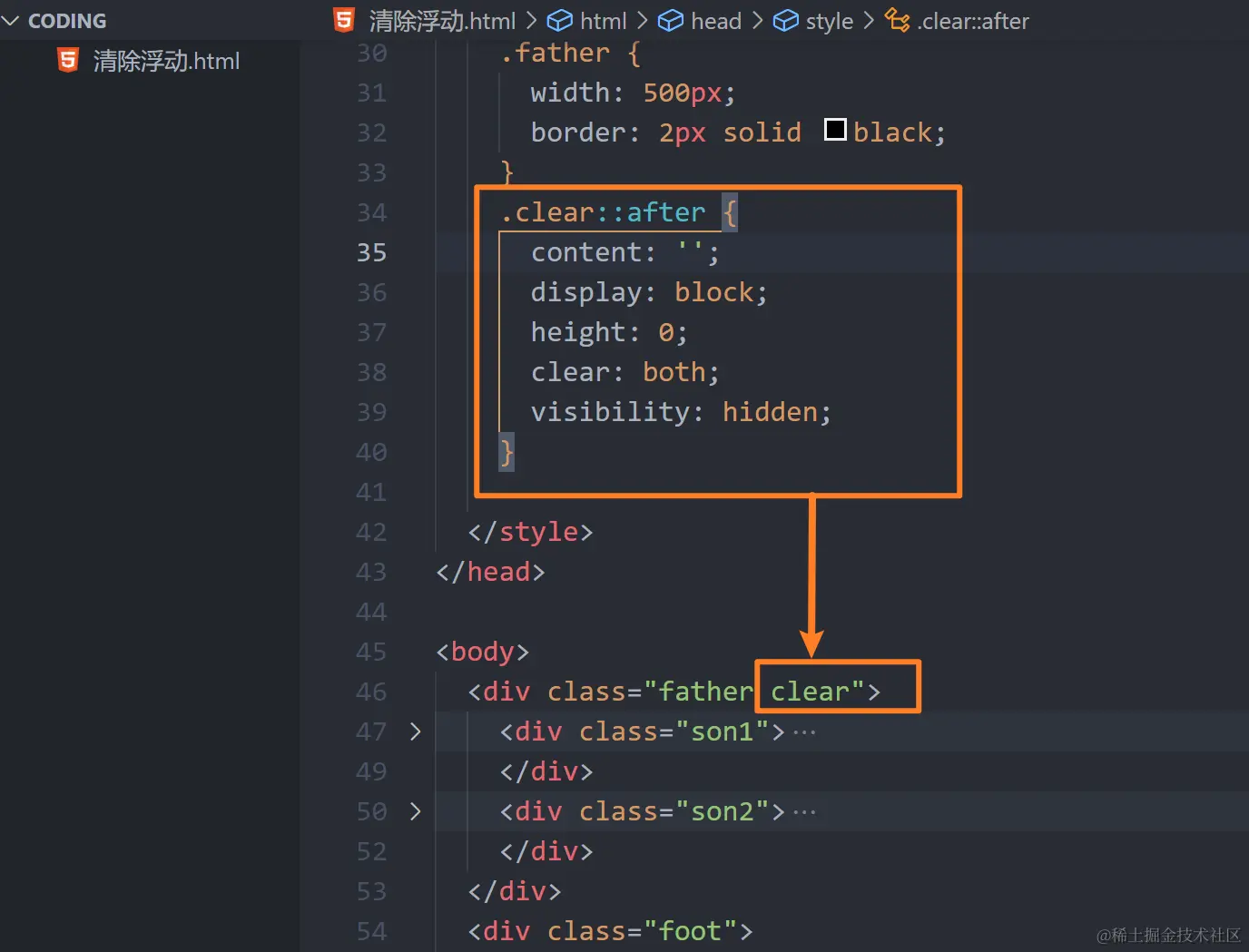Collapse the CODING explorer section
Viewport: 1249px width, 952px height.
coord(11,21)
